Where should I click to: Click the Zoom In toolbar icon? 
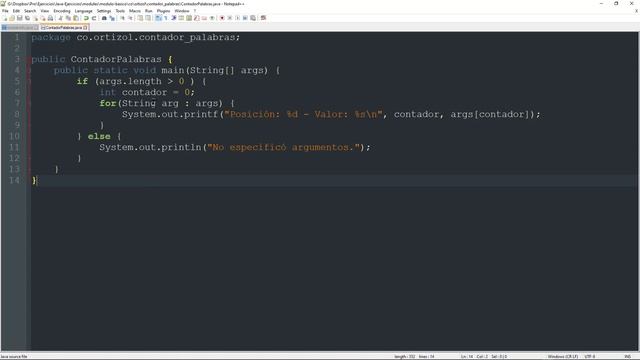(122, 18)
